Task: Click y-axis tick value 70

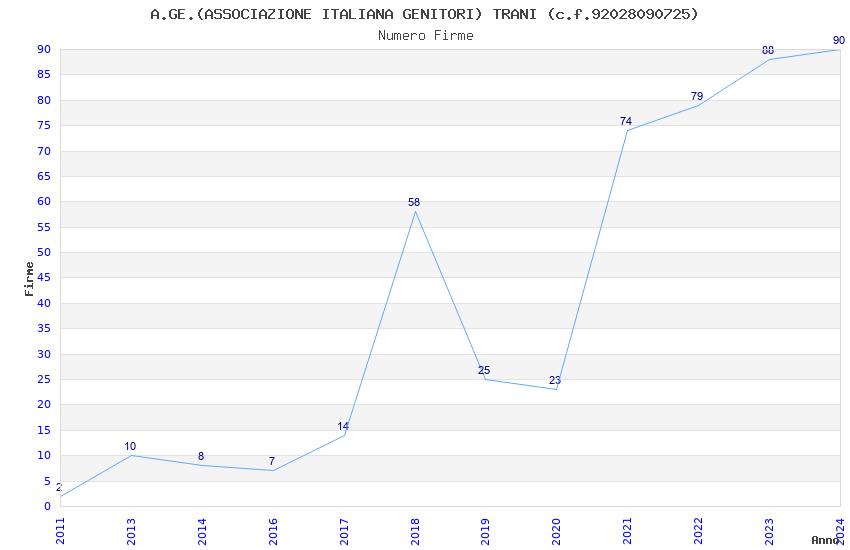Action: tap(44, 151)
